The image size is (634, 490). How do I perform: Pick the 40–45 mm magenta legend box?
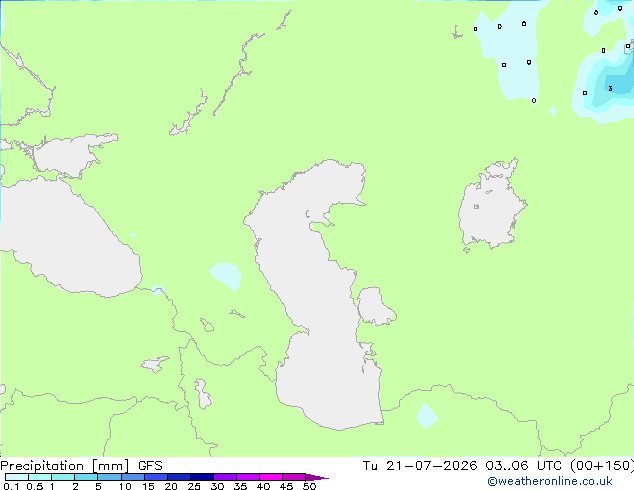tap(271, 477)
